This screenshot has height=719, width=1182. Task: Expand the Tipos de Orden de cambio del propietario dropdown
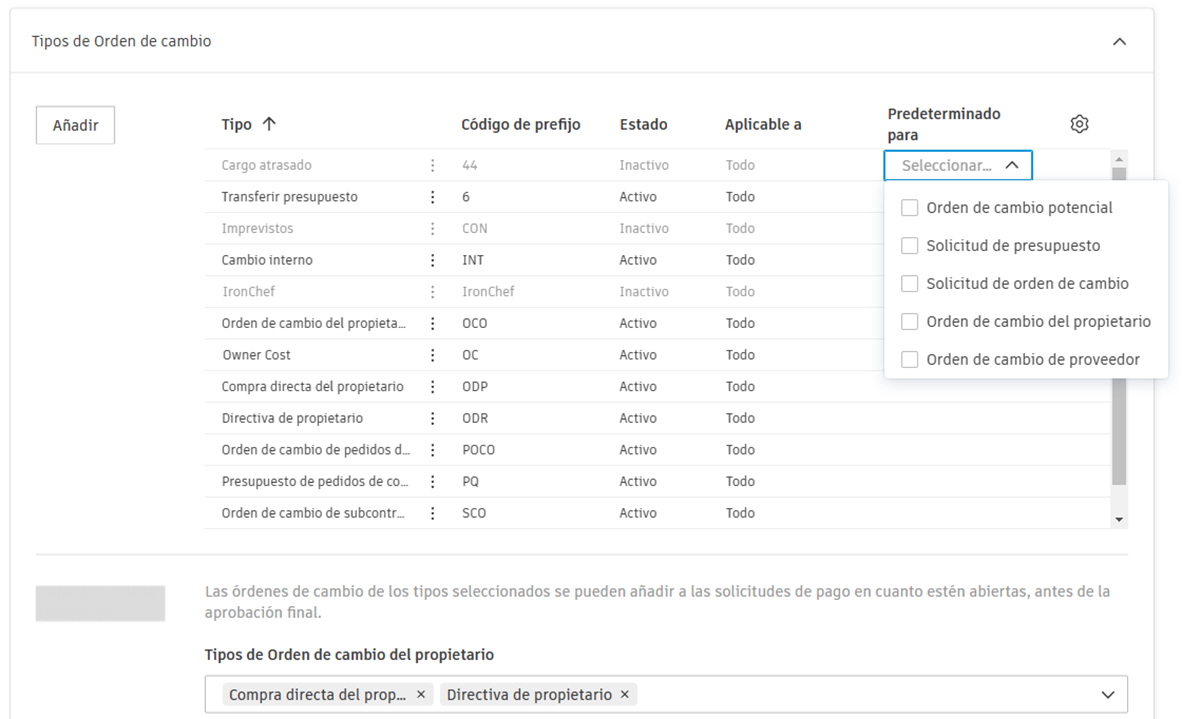tap(1106, 694)
